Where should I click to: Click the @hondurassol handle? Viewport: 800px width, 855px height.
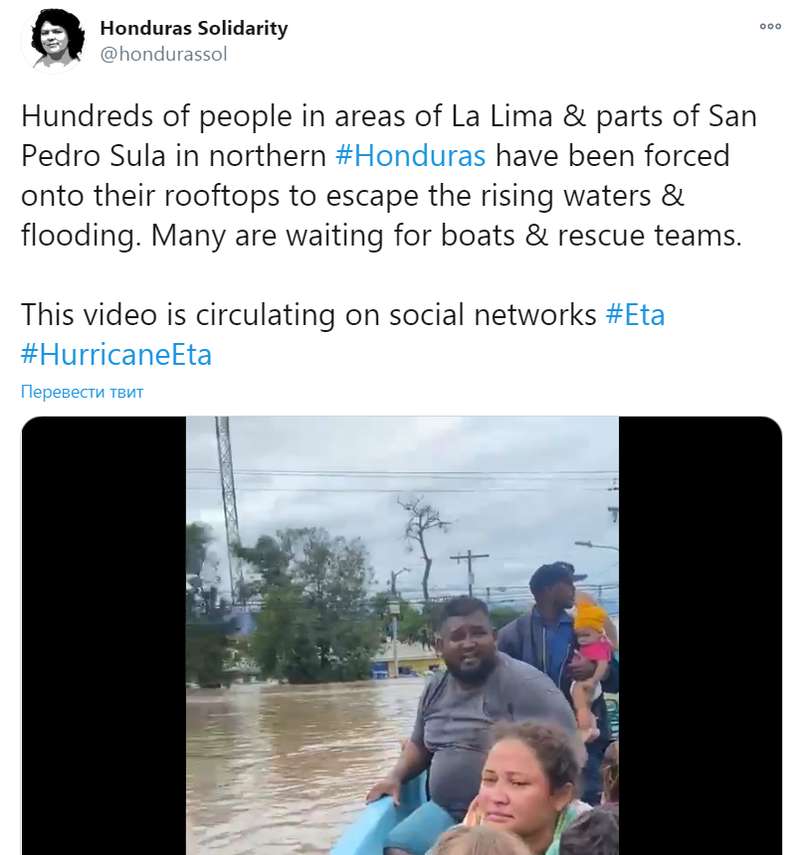[164, 54]
